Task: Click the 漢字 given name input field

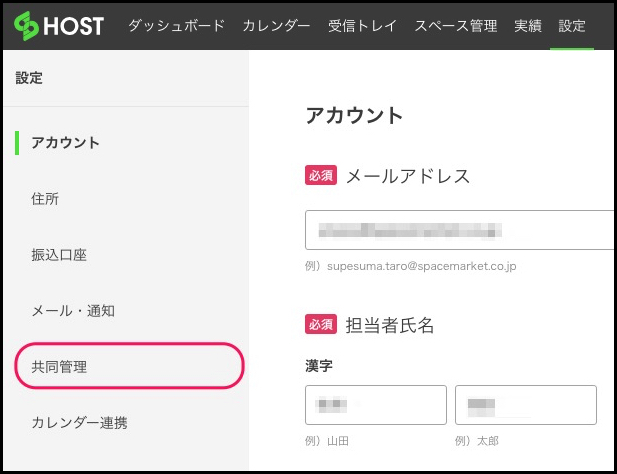Action: pos(525,405)
